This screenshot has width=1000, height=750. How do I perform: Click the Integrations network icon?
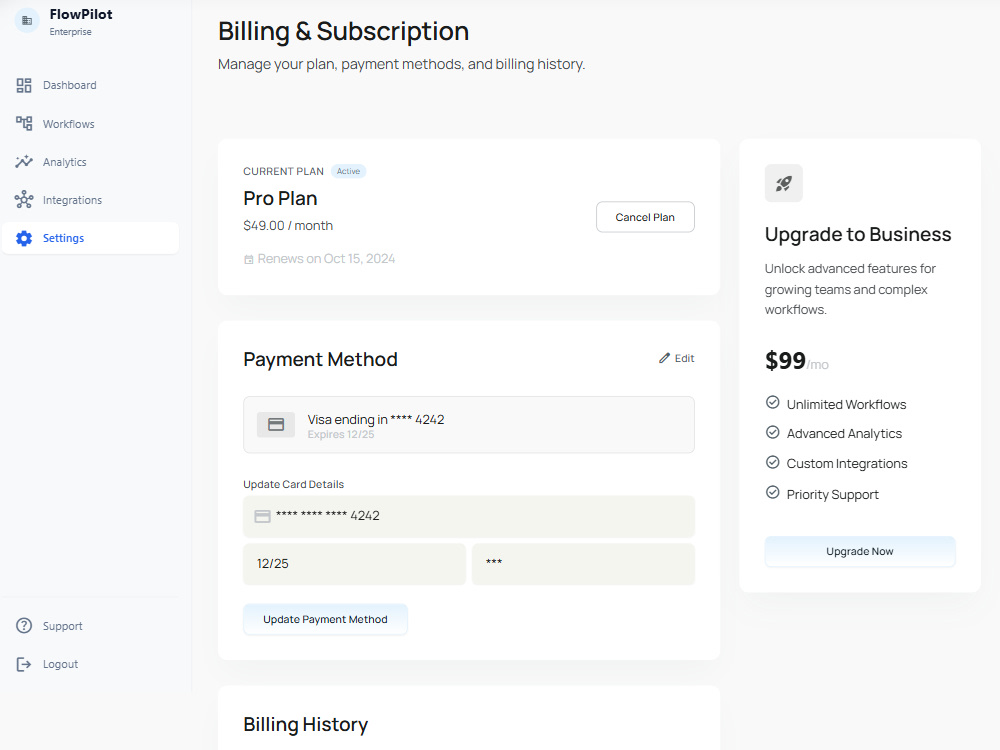[x=24, y=200]
